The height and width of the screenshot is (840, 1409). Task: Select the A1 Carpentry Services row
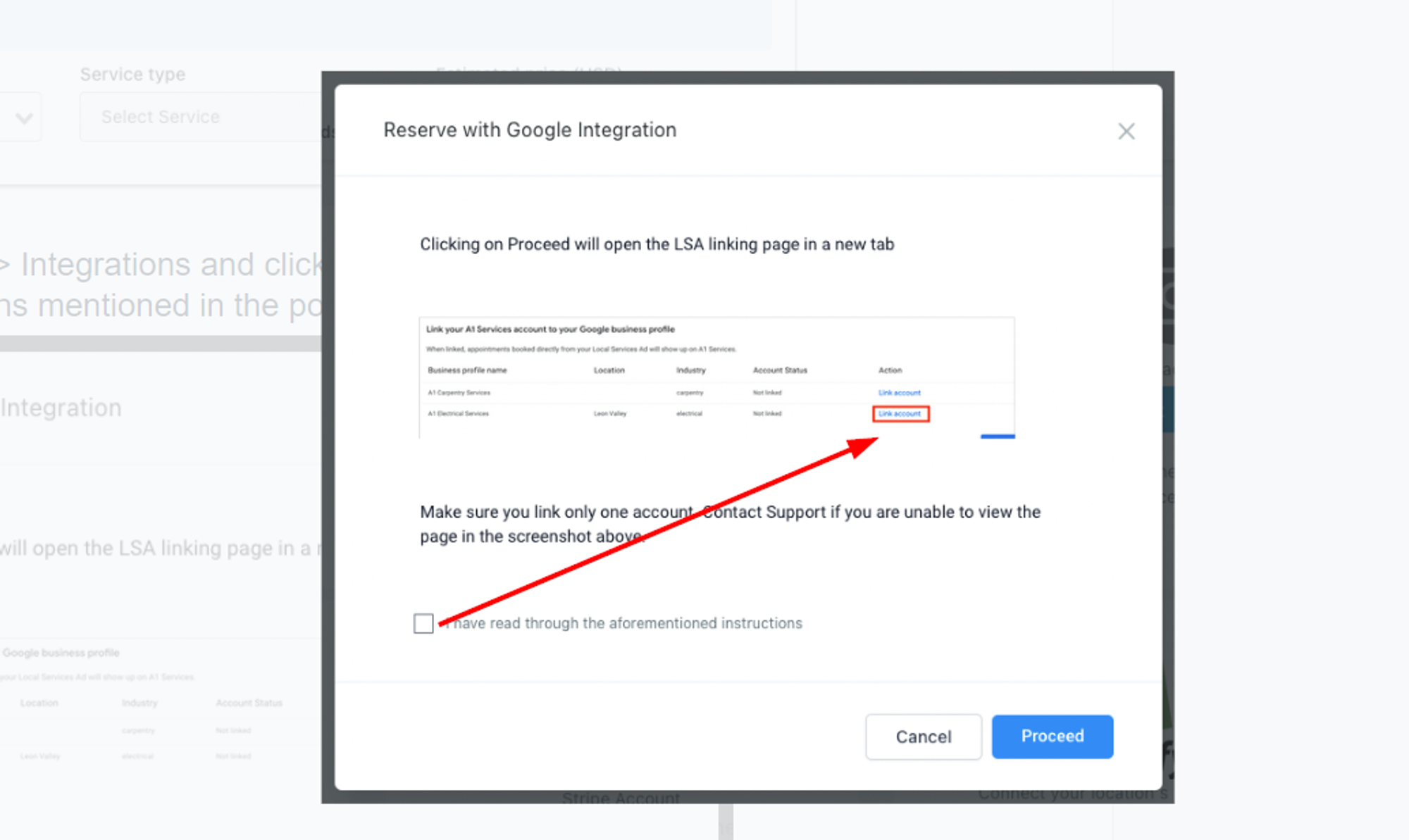459,392
